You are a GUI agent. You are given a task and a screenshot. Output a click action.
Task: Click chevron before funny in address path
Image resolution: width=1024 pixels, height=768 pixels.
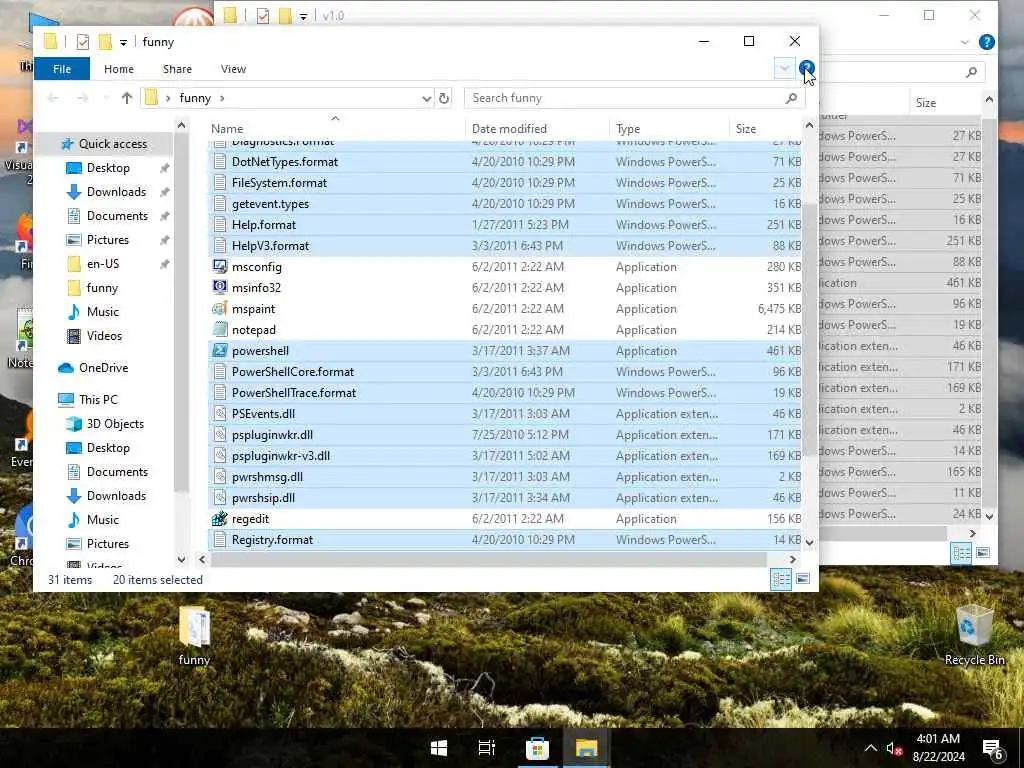(x=168, y=98)
